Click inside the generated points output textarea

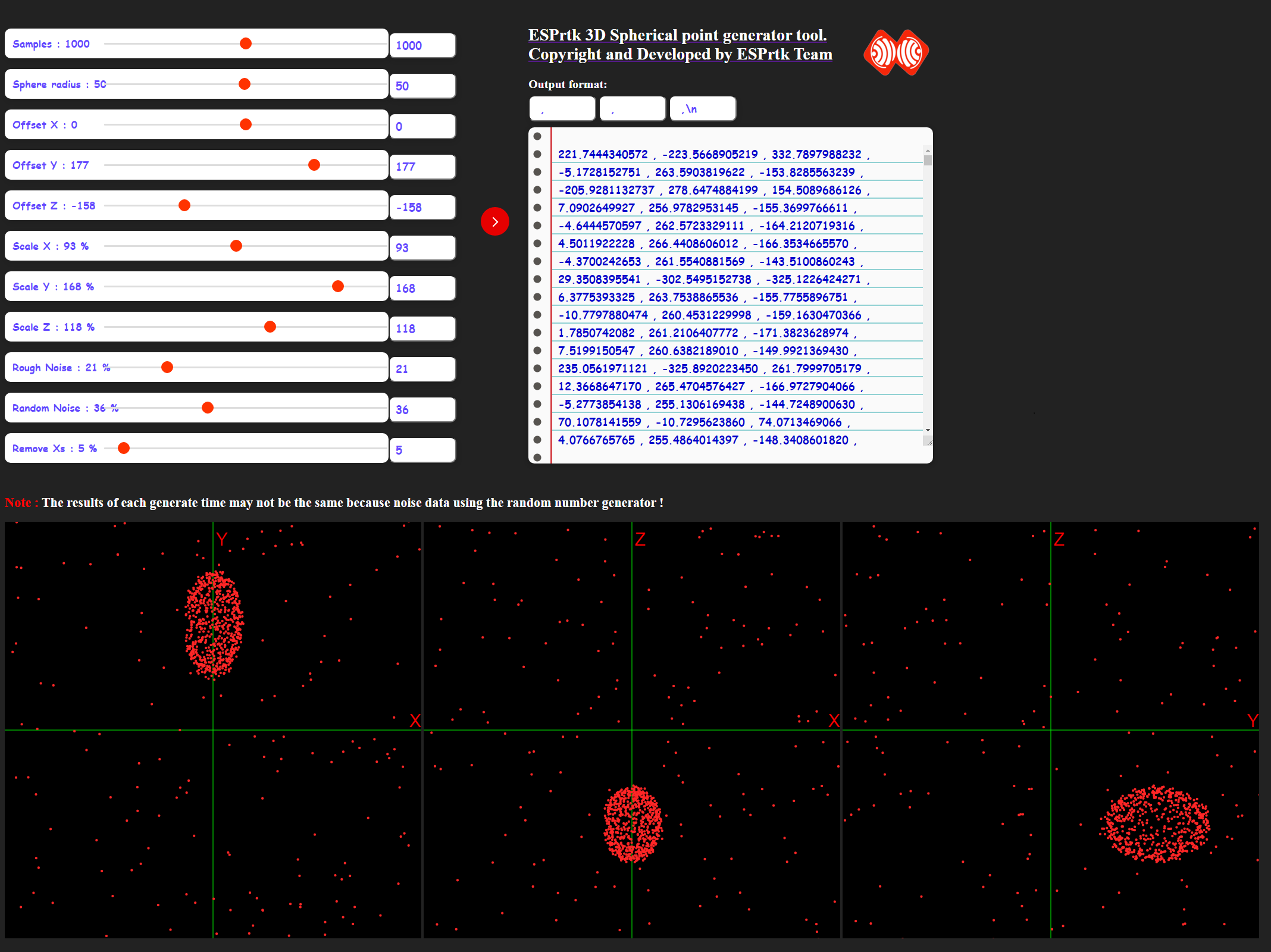(738, 297)
